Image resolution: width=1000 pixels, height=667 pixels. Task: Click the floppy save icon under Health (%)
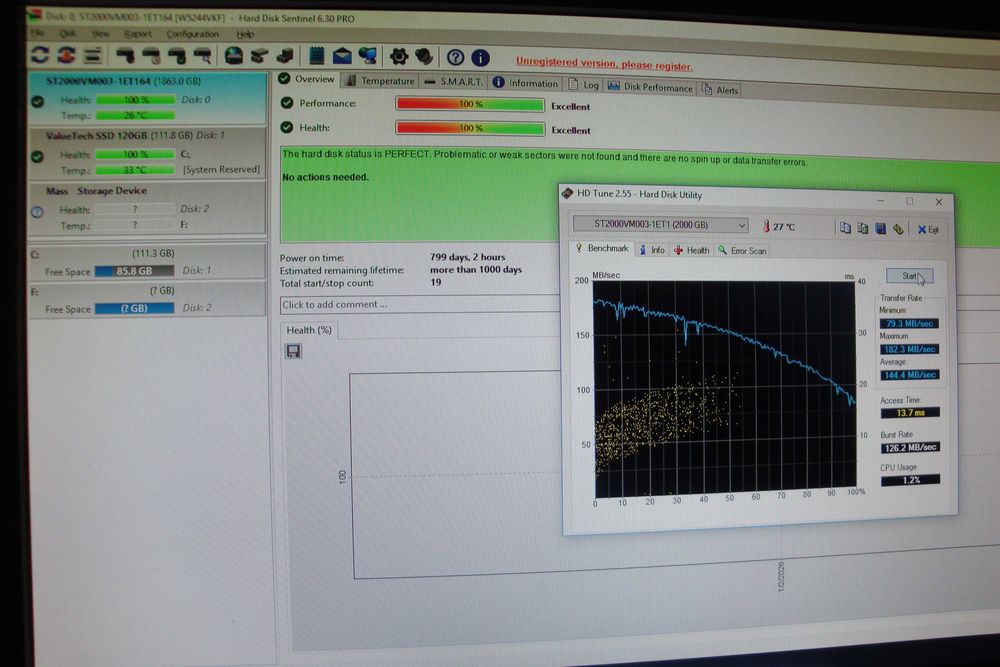[x=293, y=351]
